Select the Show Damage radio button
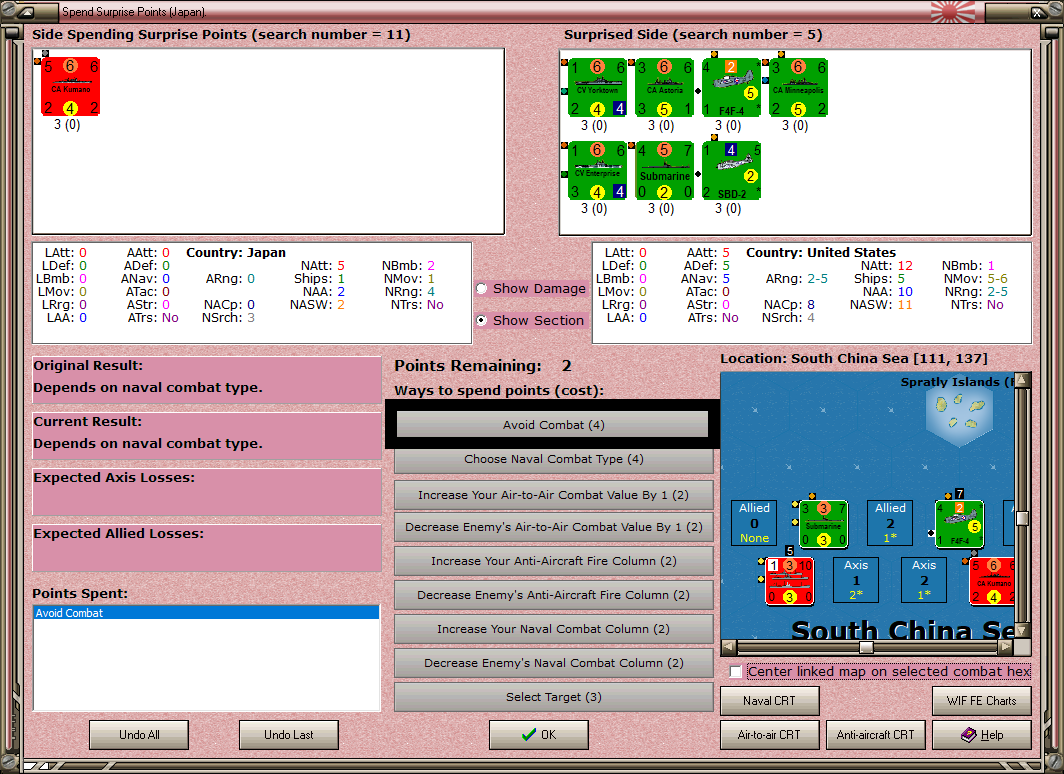The width and height of the screenshot is (1064, 774). pos(482,289)
